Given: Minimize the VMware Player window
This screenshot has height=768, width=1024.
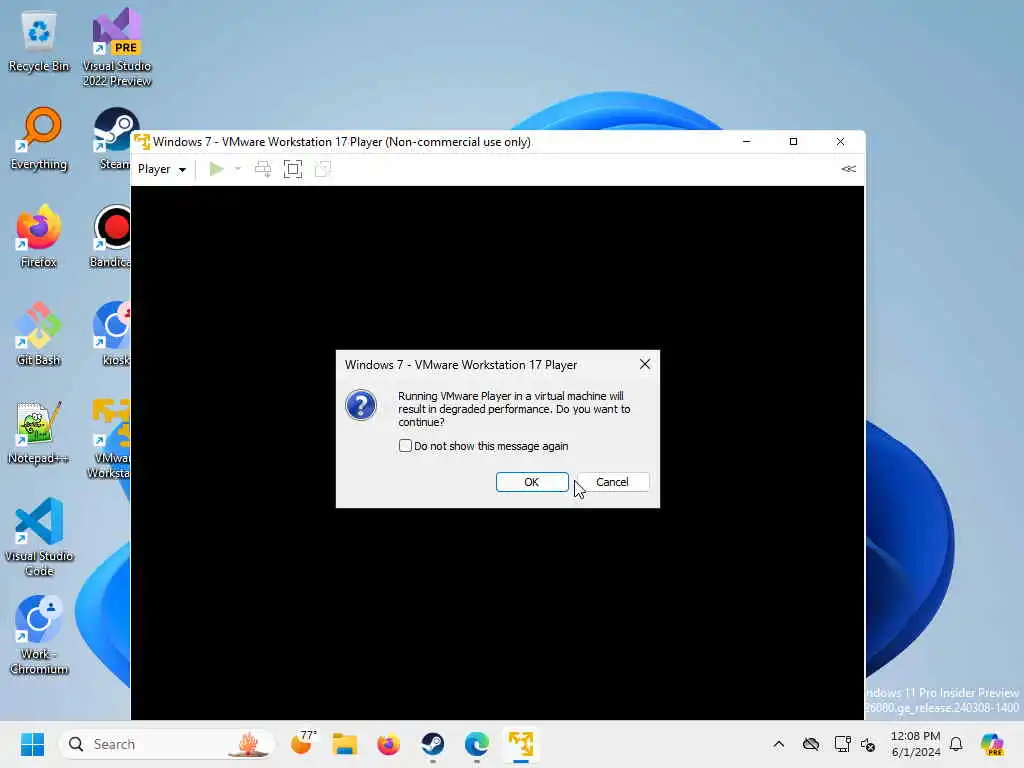Looking at the screenshot, I should tap(746, 142).
